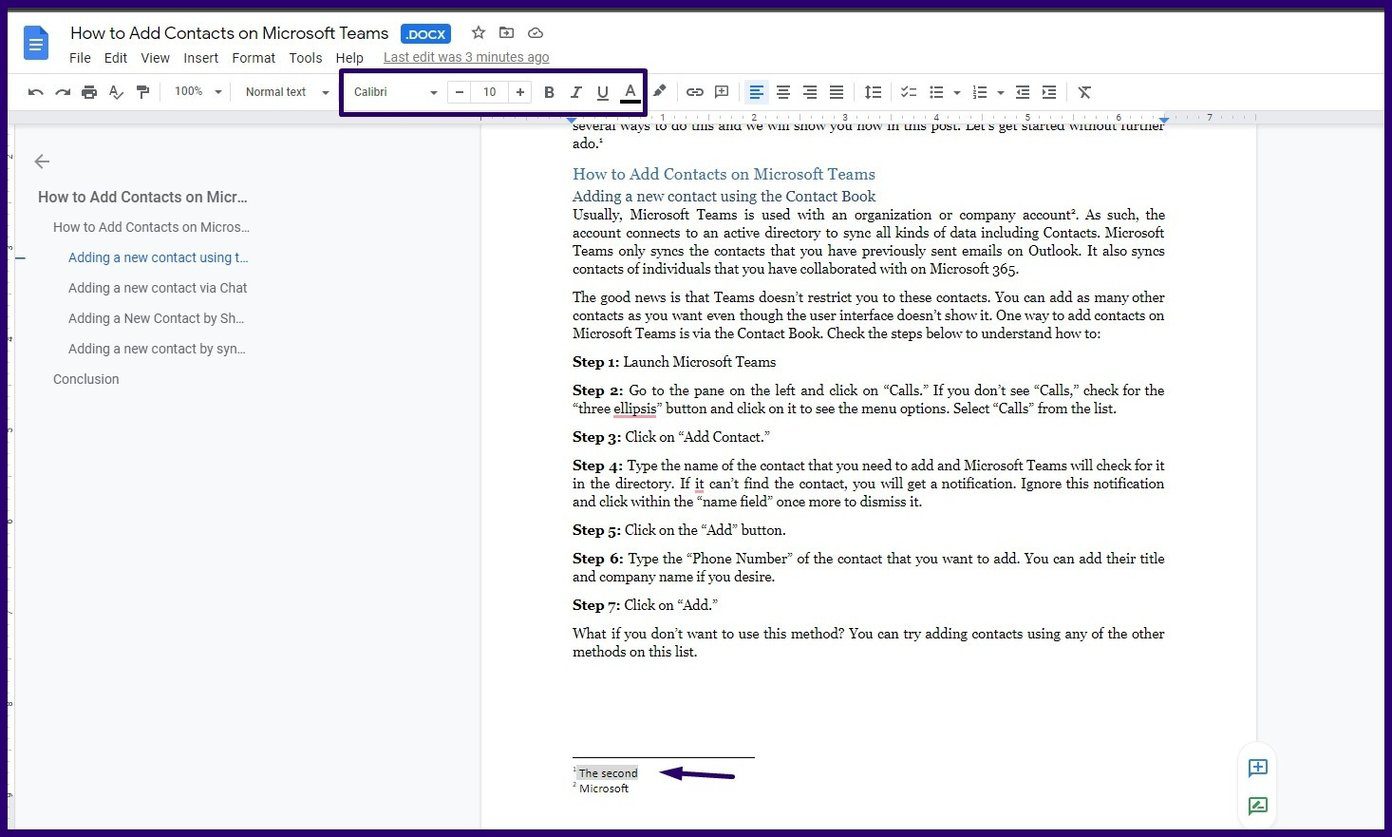The width and height of the screenshot is (1392, 837).
Task: Set center text alignment
Action: click(783, 92)
